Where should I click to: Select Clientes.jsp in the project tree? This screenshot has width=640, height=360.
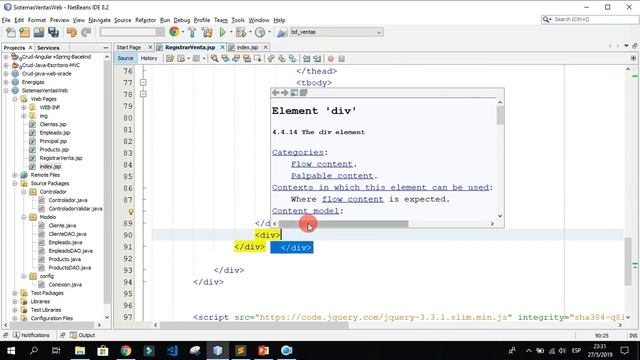53,124
